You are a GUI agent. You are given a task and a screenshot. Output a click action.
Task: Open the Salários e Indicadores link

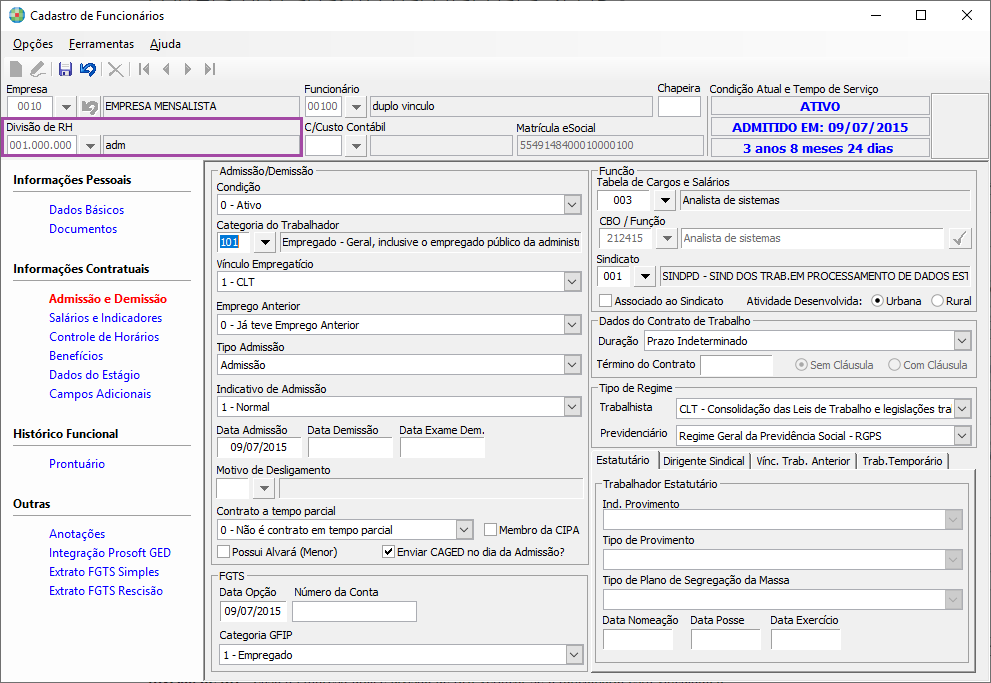106,318
